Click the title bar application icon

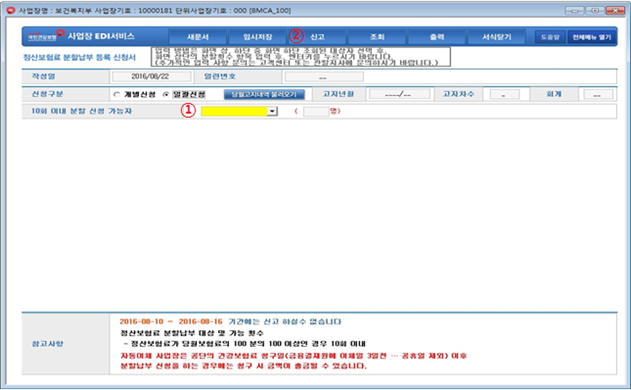coord(11,10)
